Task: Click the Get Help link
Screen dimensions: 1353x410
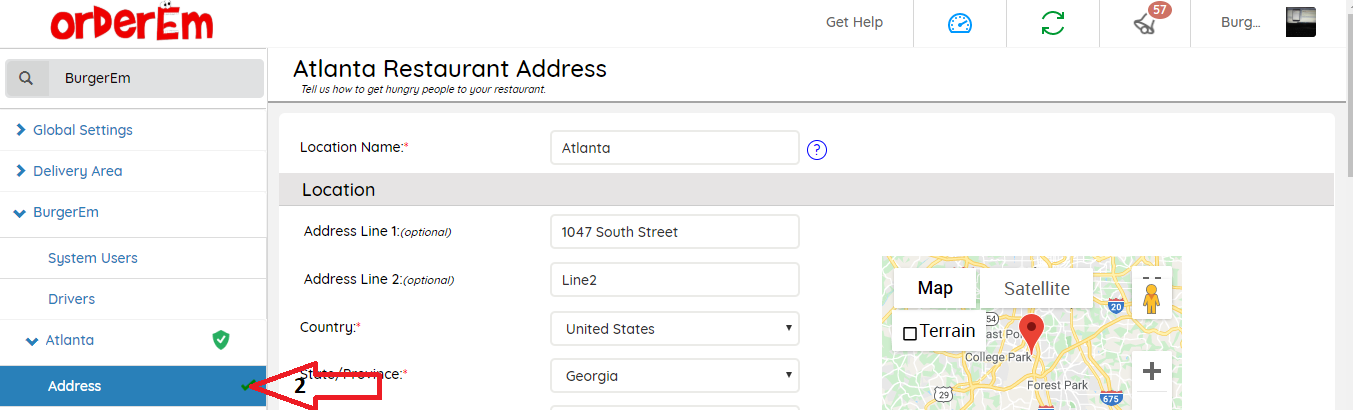Action: [x=854, y=22]
